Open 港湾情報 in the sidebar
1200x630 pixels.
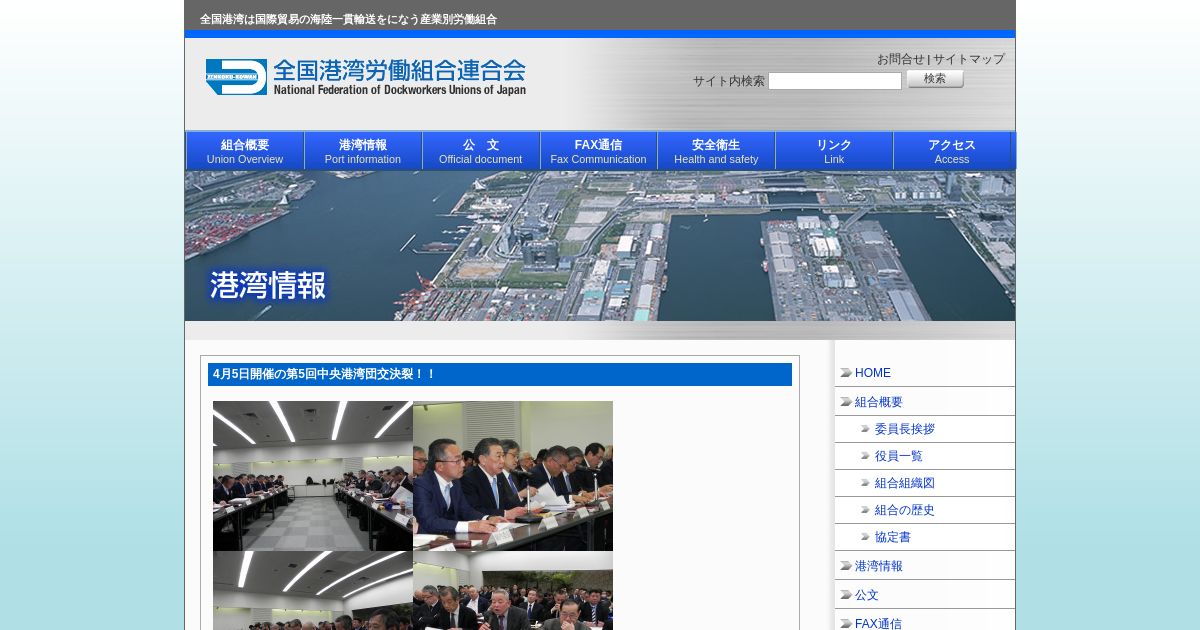point(879,566)
